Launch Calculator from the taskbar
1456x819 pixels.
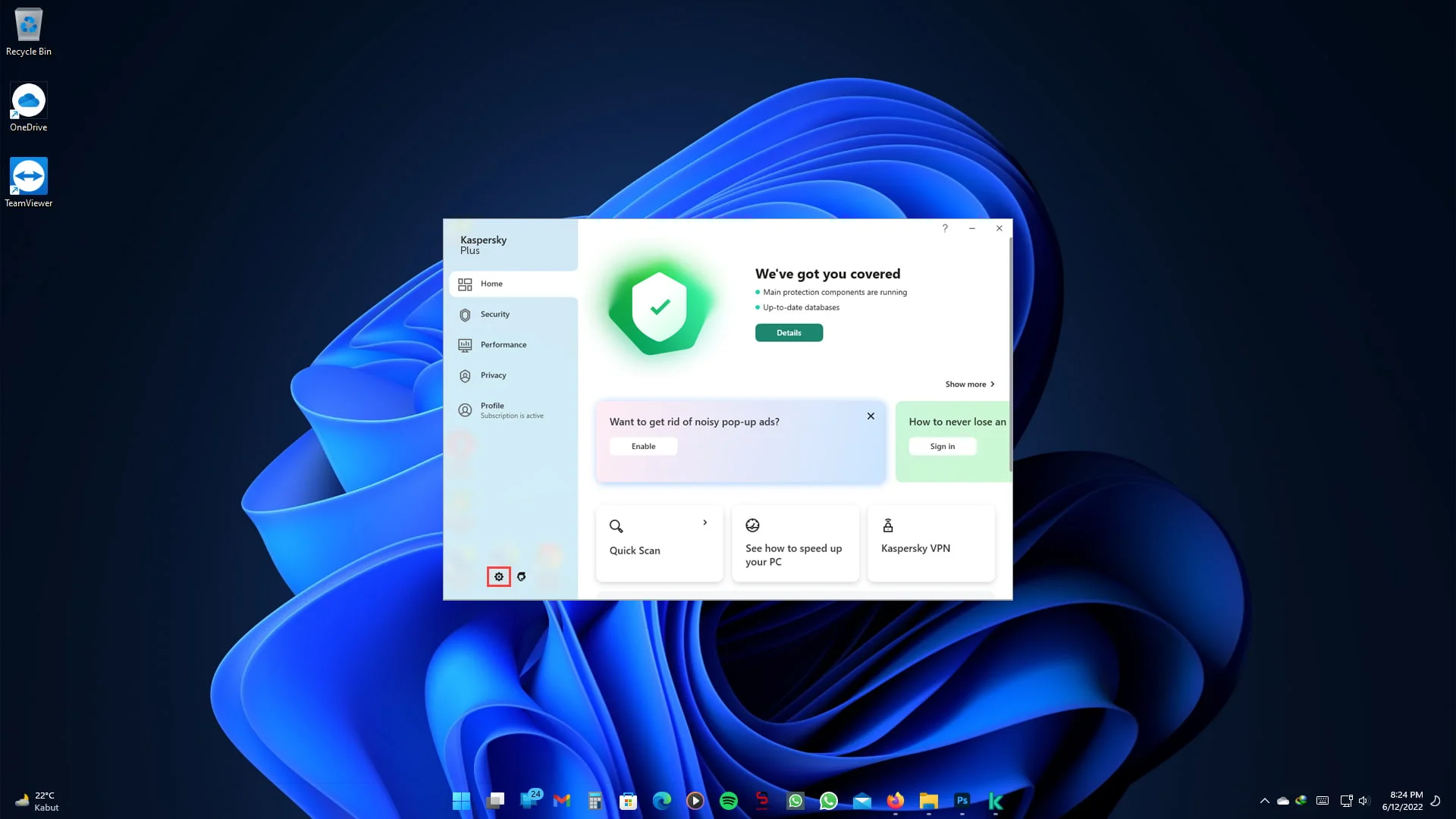[x=595, y=801]
